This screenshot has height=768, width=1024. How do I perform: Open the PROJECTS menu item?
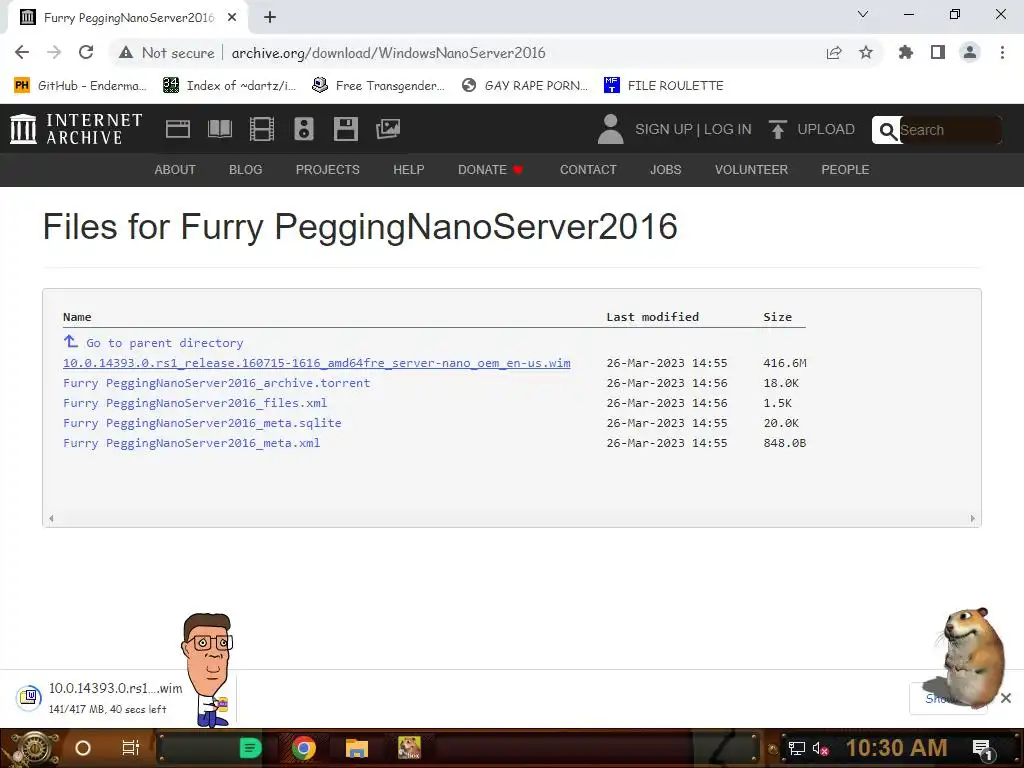coord(328,170)
